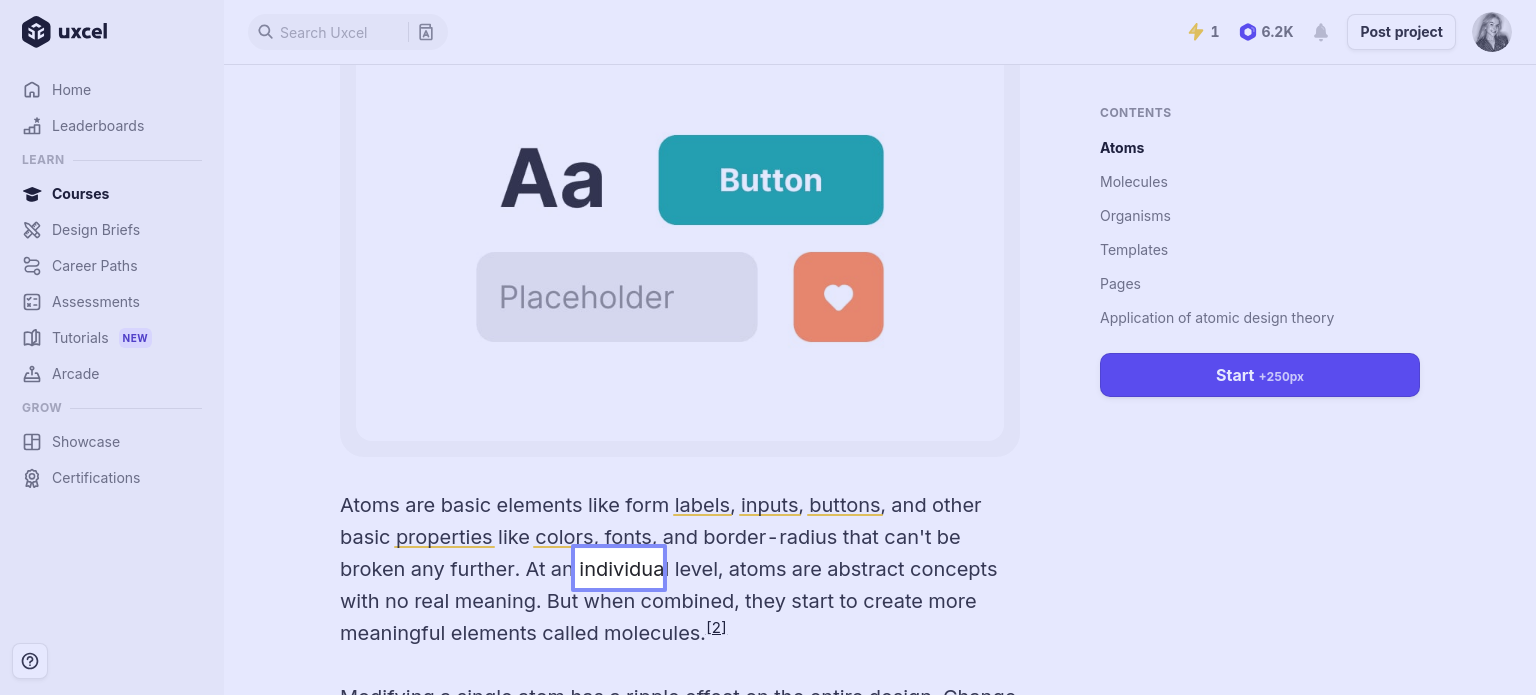1536x695 pixels.
Task: Open the help question mark icon
Action: (x=30, y=661)
